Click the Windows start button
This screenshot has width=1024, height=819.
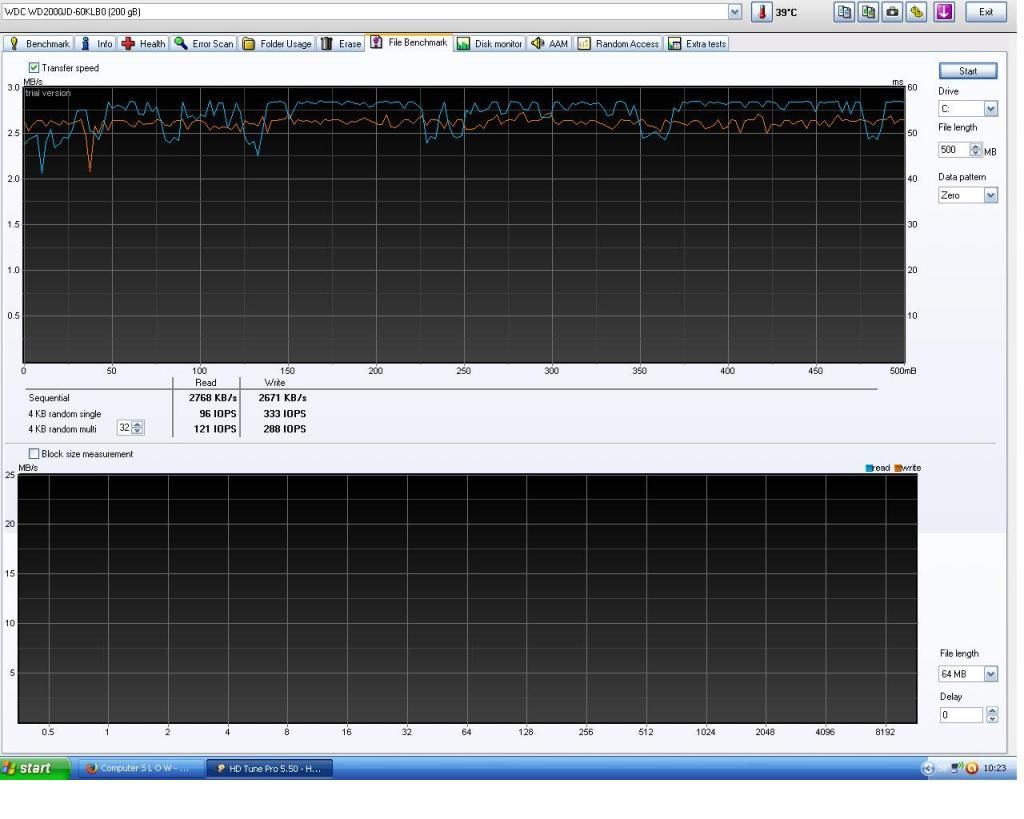pyautogui.click(x=36, y=768)
